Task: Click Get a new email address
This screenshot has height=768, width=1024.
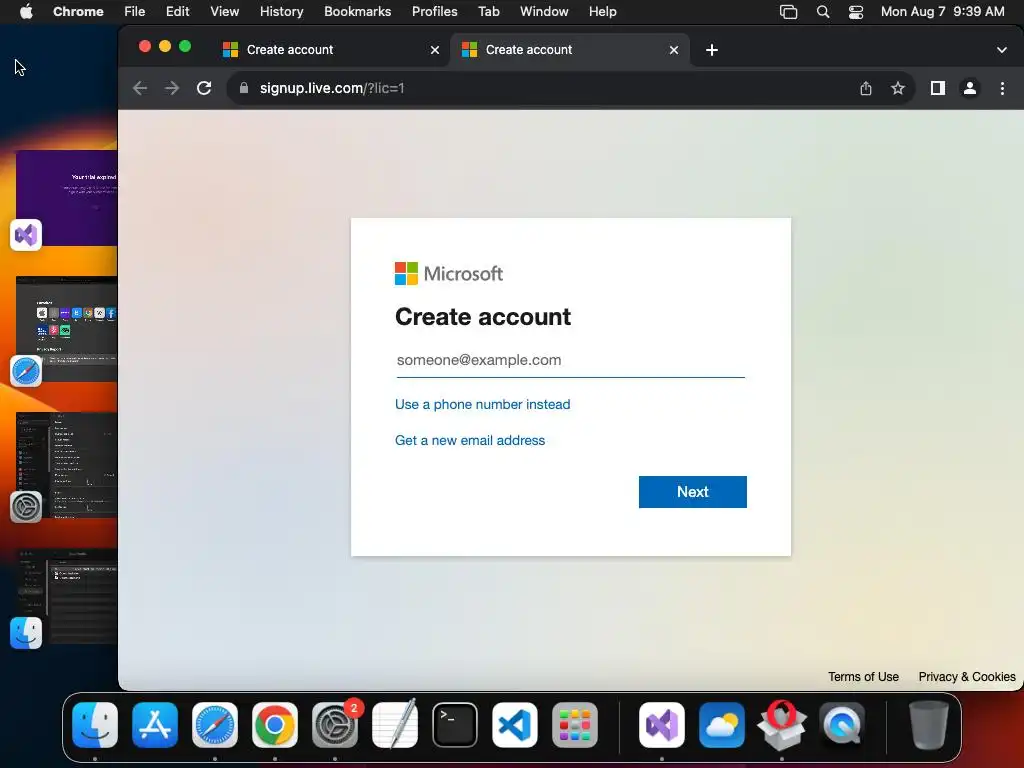Action: [470, 440]
